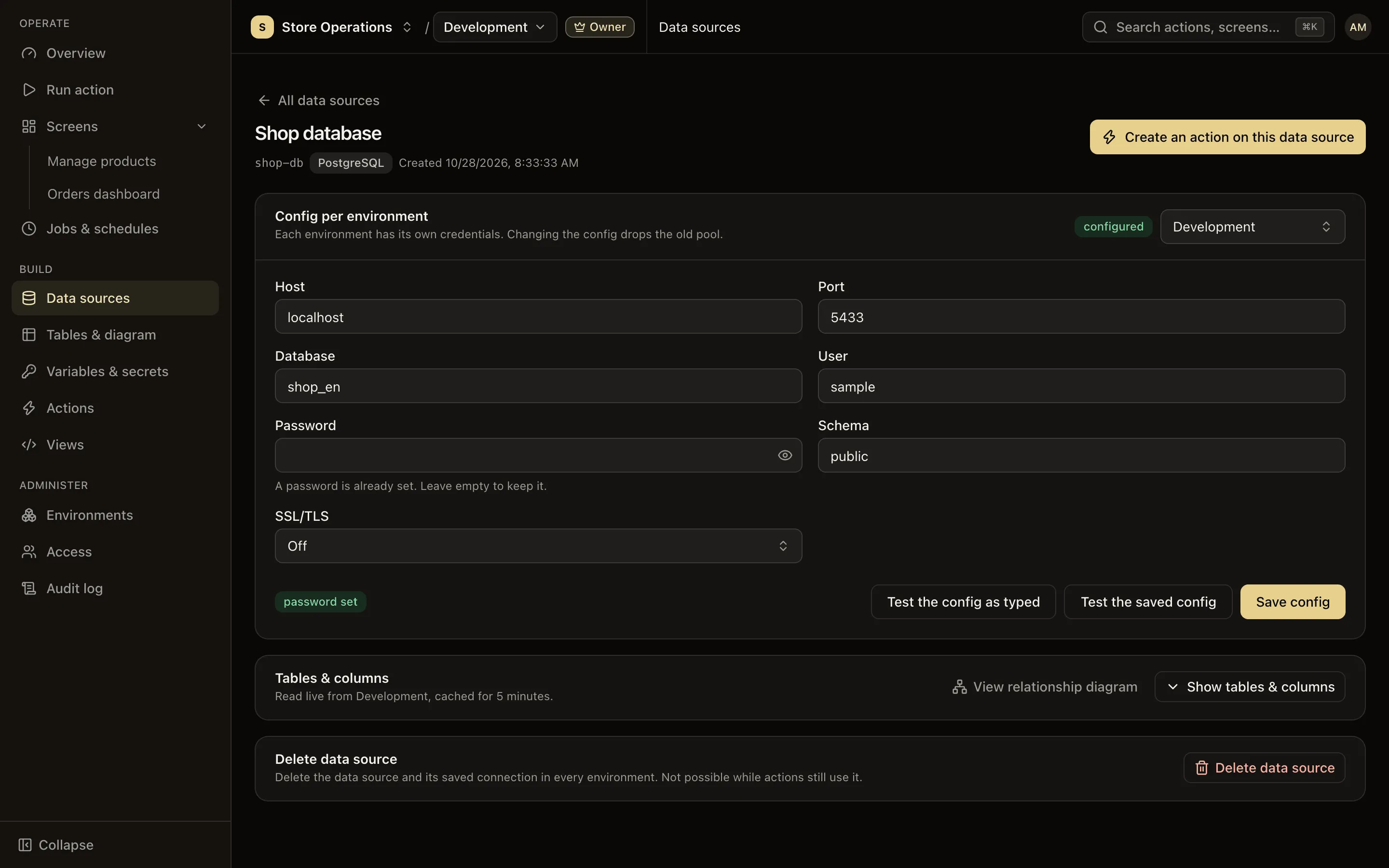The height and width of the screenshot is (868, 1389).
Task: Click the Data sources database icon
Action: (x=29, y=298)
